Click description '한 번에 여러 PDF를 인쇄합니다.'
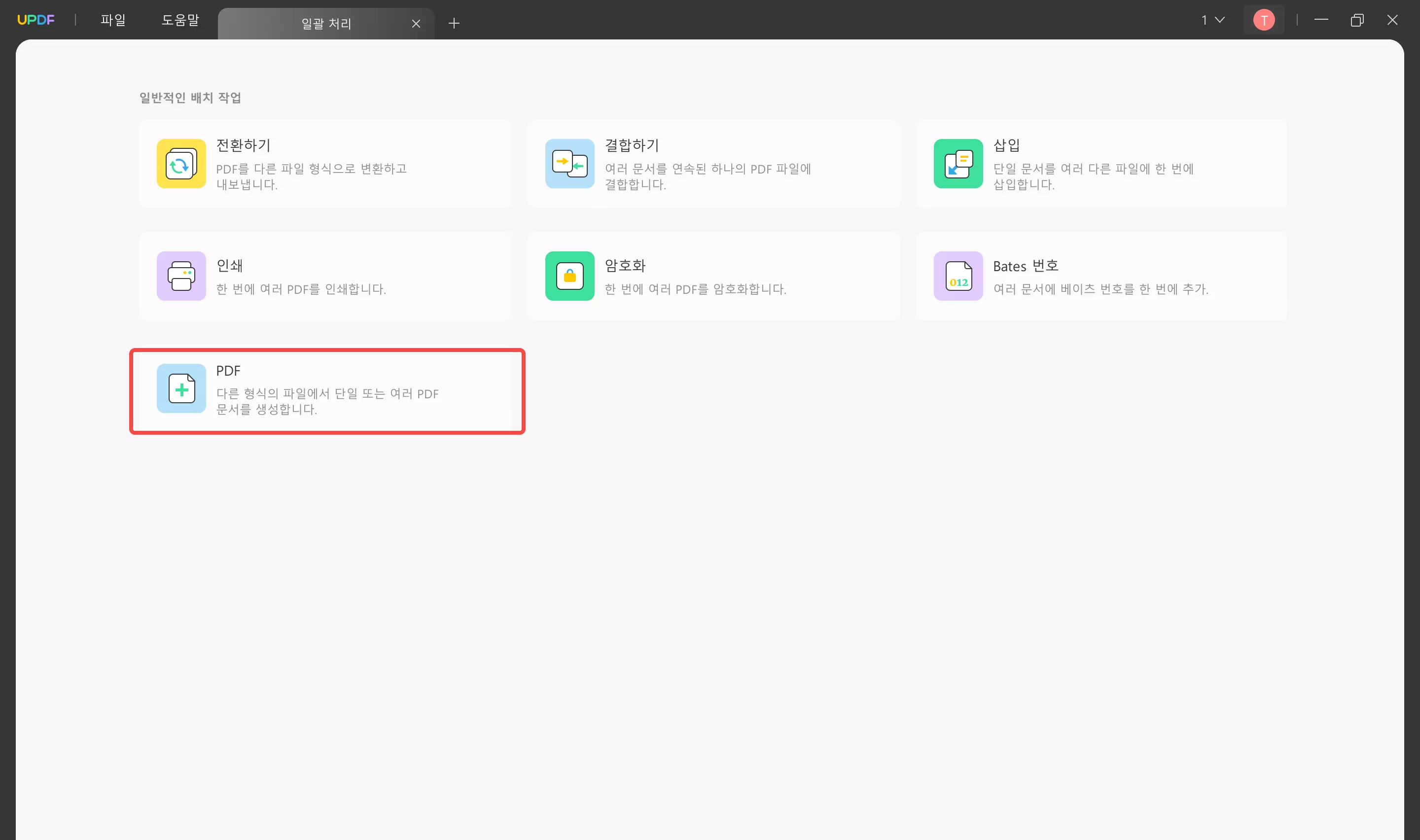 coord(301,289)
